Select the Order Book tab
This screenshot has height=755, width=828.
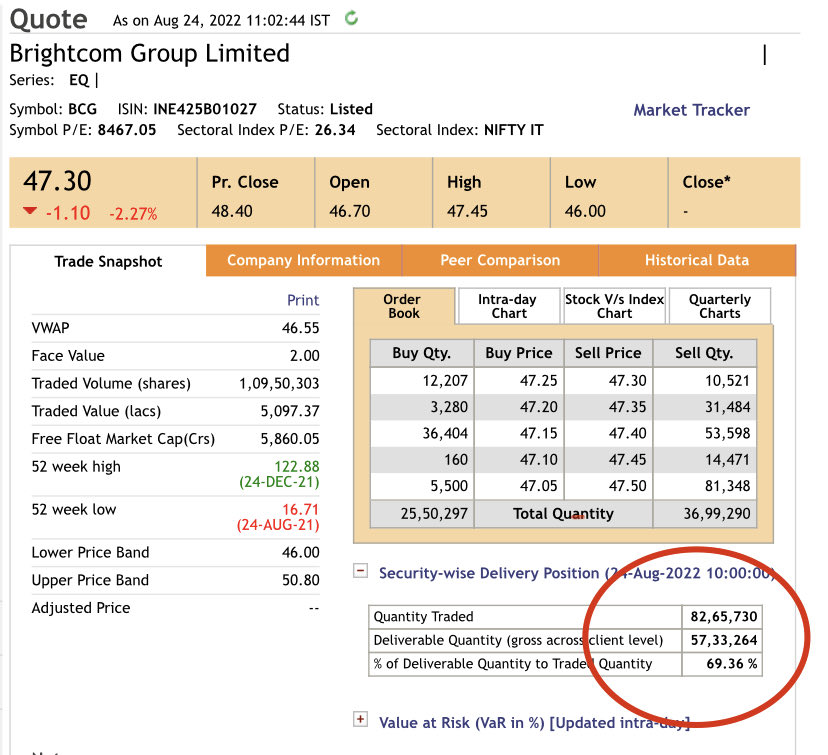coord(403,306)
